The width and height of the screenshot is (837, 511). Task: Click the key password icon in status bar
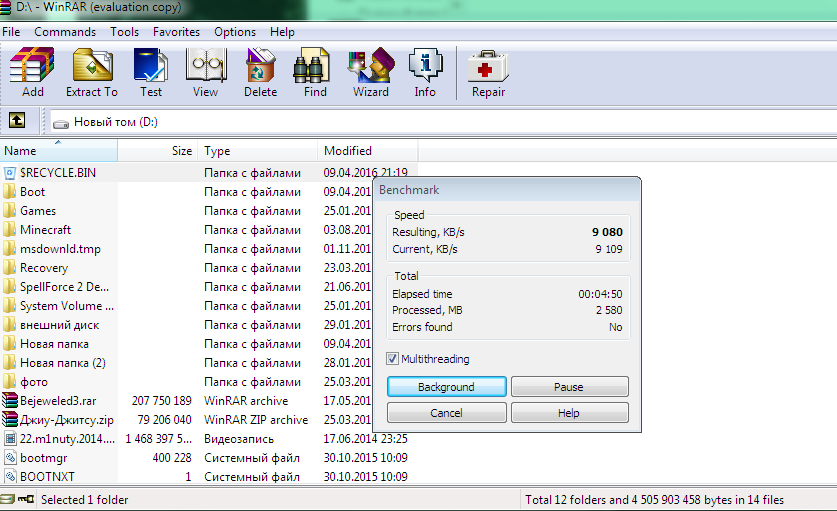pyautogui.click(x=26, y=499)
